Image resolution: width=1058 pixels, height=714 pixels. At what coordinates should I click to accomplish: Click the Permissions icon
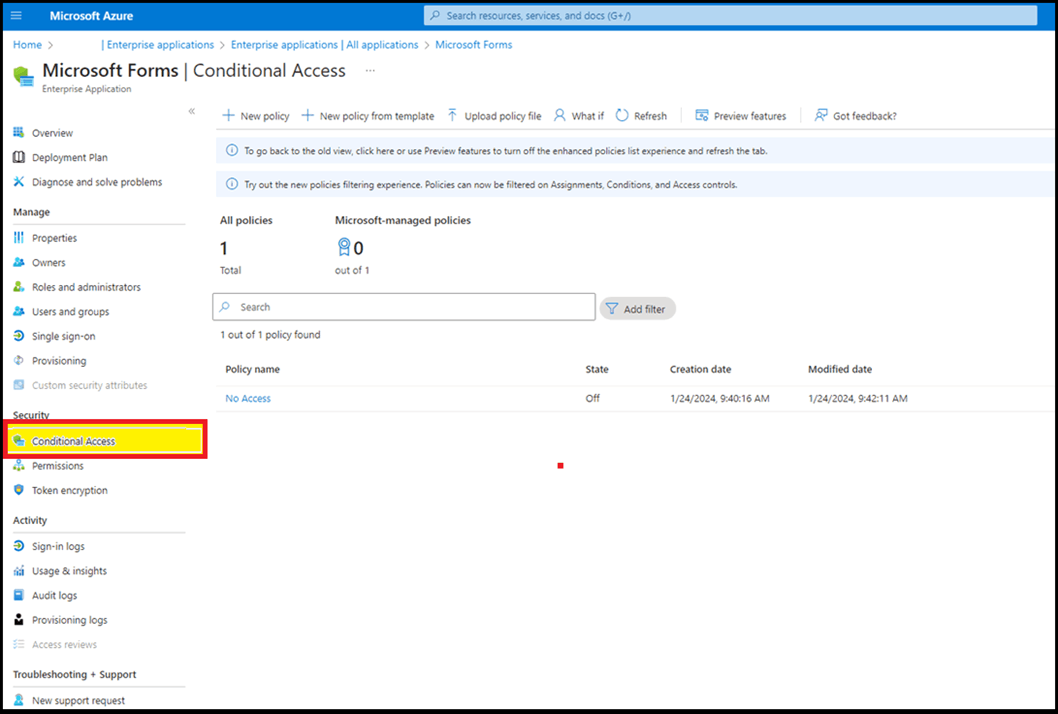pos(19,466)
